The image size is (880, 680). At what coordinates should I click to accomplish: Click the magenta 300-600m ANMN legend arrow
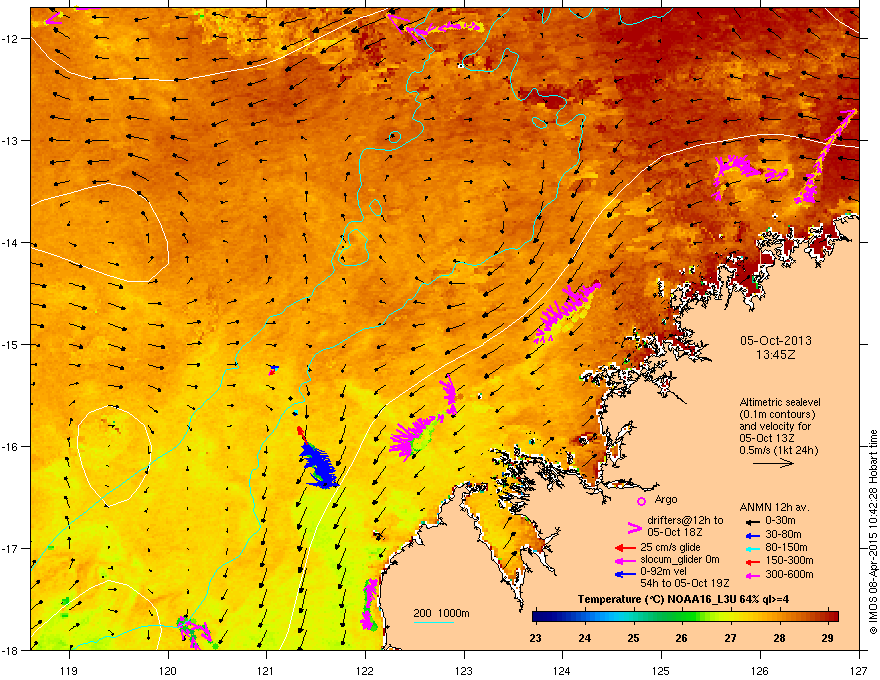[751, 575]
